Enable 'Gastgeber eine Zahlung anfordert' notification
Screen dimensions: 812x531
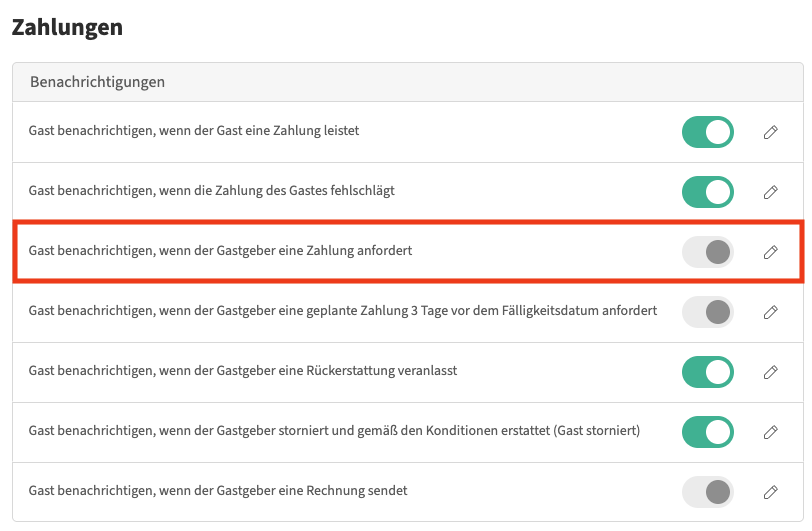[708, 252]
